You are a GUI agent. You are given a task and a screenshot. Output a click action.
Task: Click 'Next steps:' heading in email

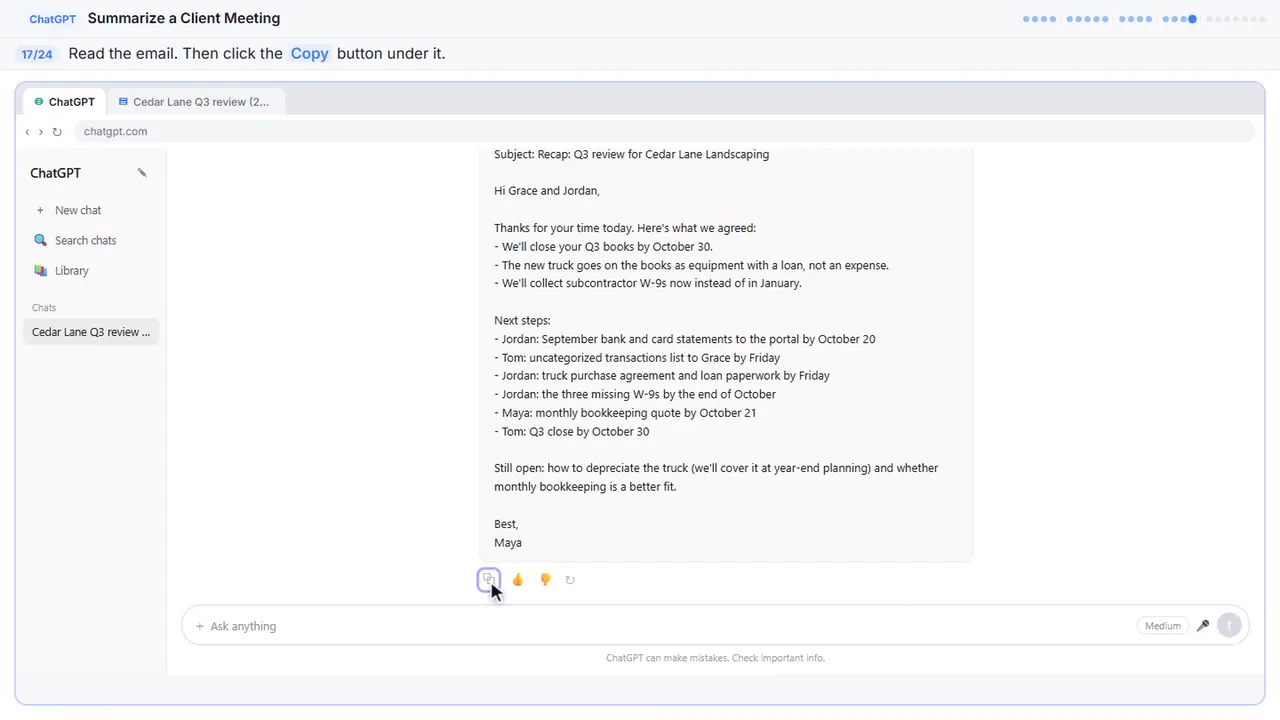[x=522, y=321]
